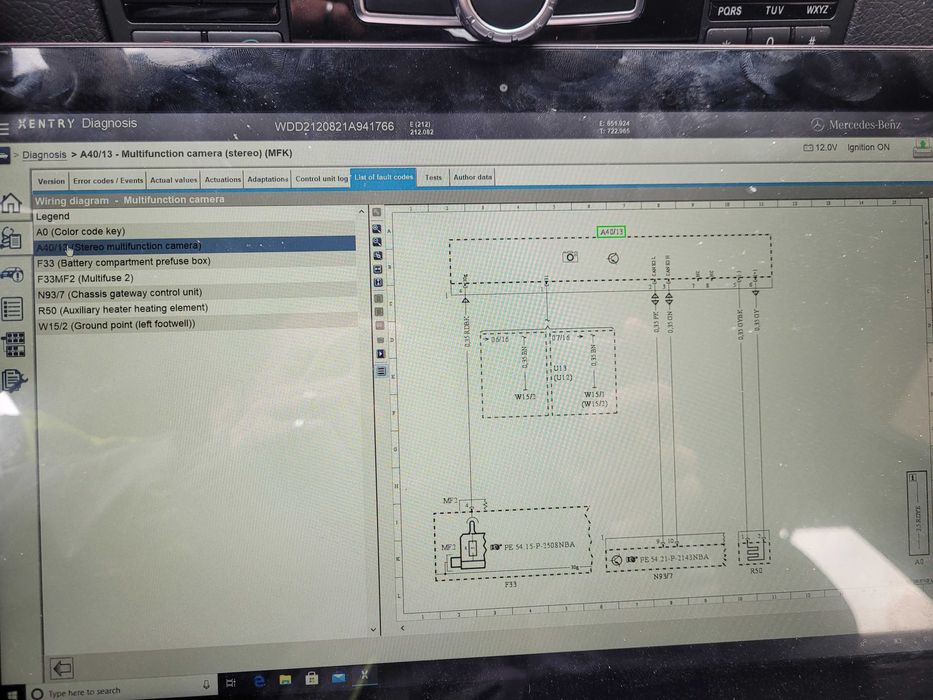Click the XENTRY app taskbar icon
Viewport: 933px width, 700px height.
[364, 676]
